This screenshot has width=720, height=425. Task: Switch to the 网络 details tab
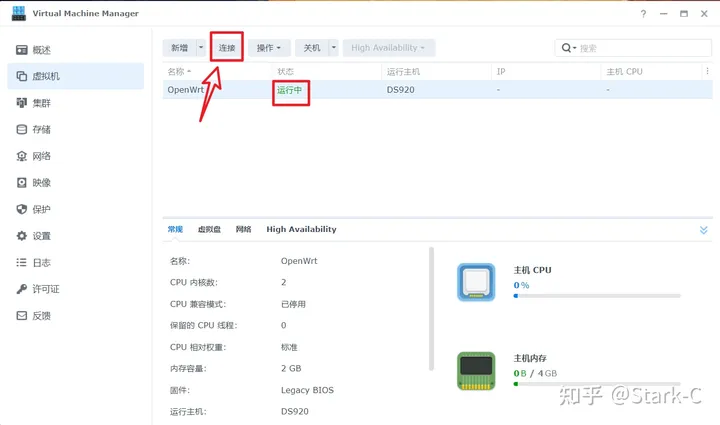point(243,229)
